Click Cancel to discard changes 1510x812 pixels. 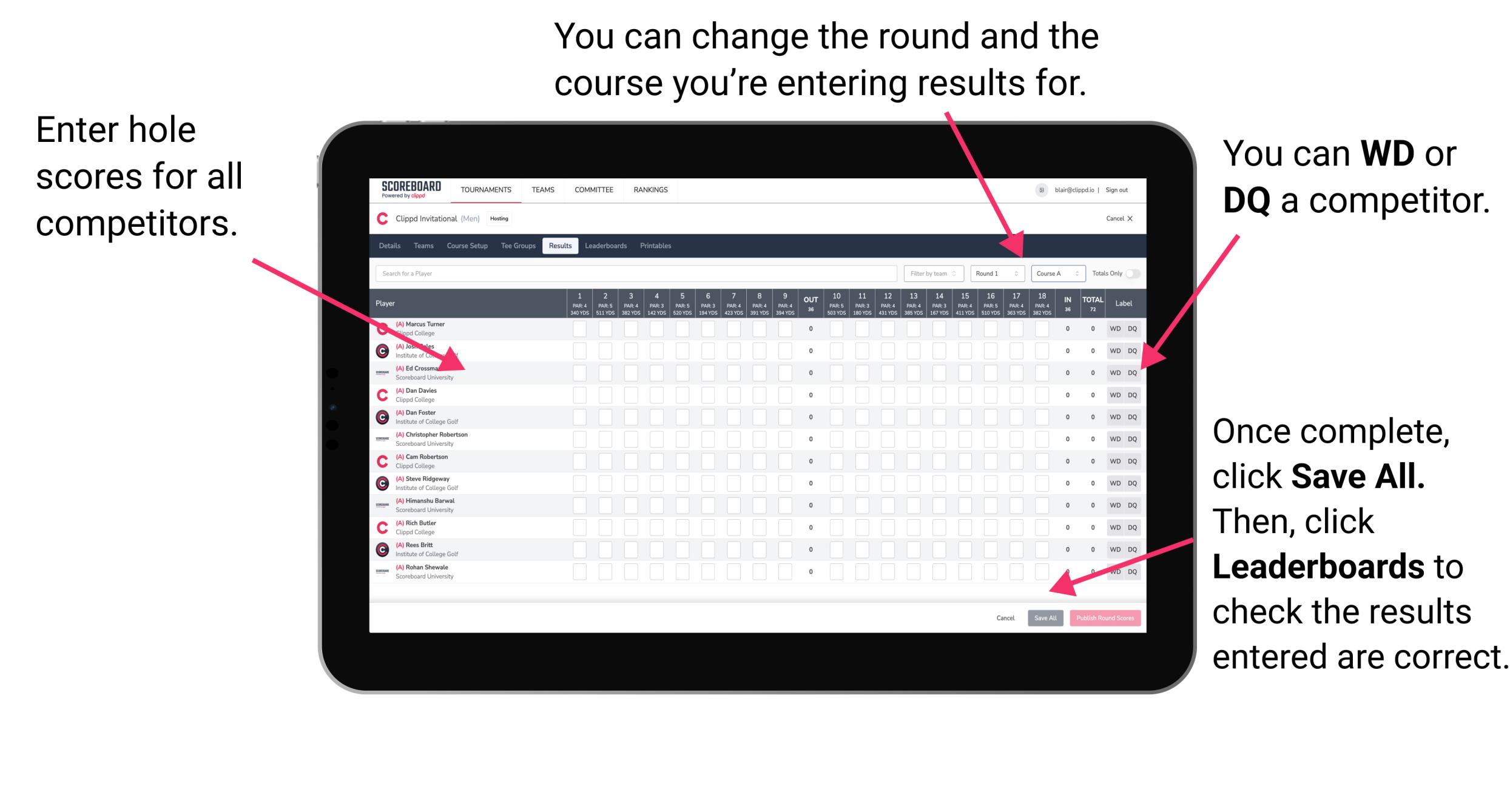point(1006,618)
